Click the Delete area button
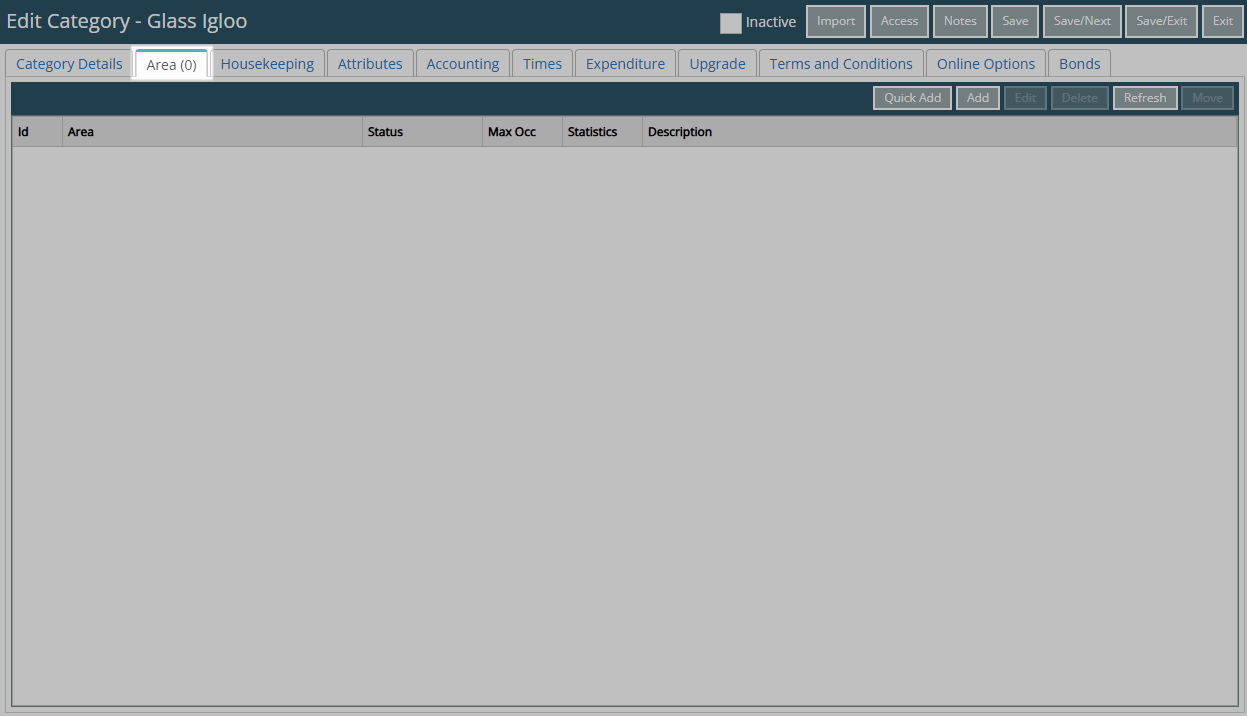The height and width of the screenshot is (716, 1247). point(1080,98)
